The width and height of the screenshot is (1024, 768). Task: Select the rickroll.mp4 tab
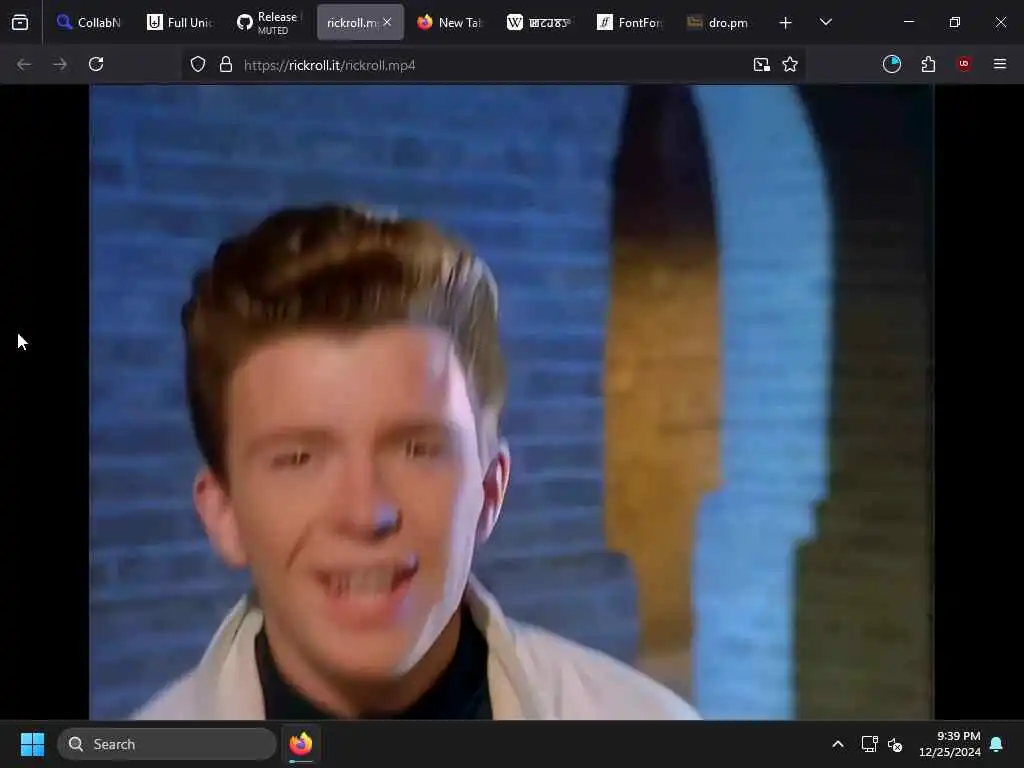pos(351,23)
